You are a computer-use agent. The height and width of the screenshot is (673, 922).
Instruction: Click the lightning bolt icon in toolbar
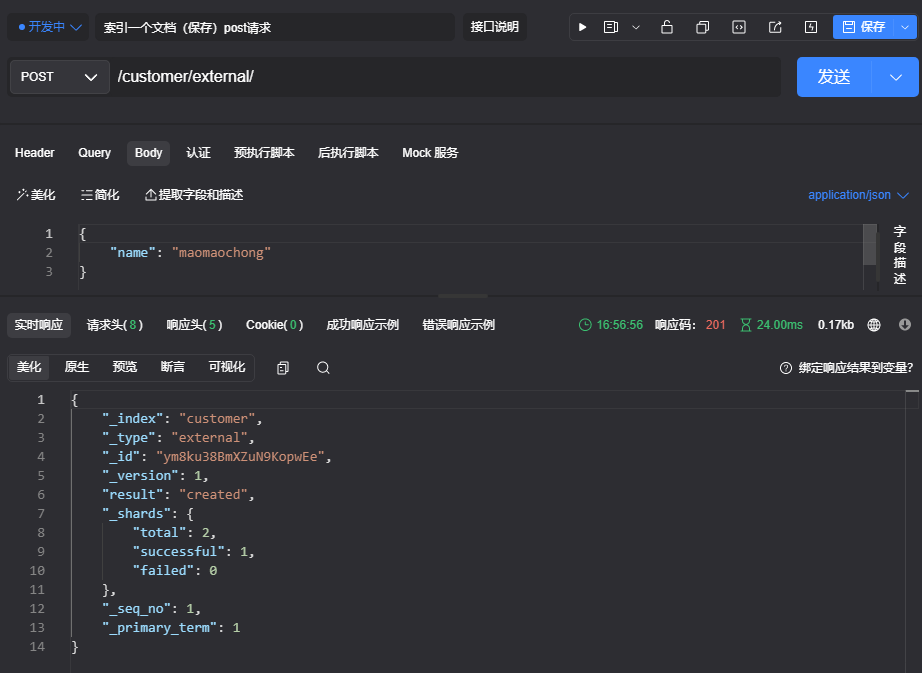(811, 27)
